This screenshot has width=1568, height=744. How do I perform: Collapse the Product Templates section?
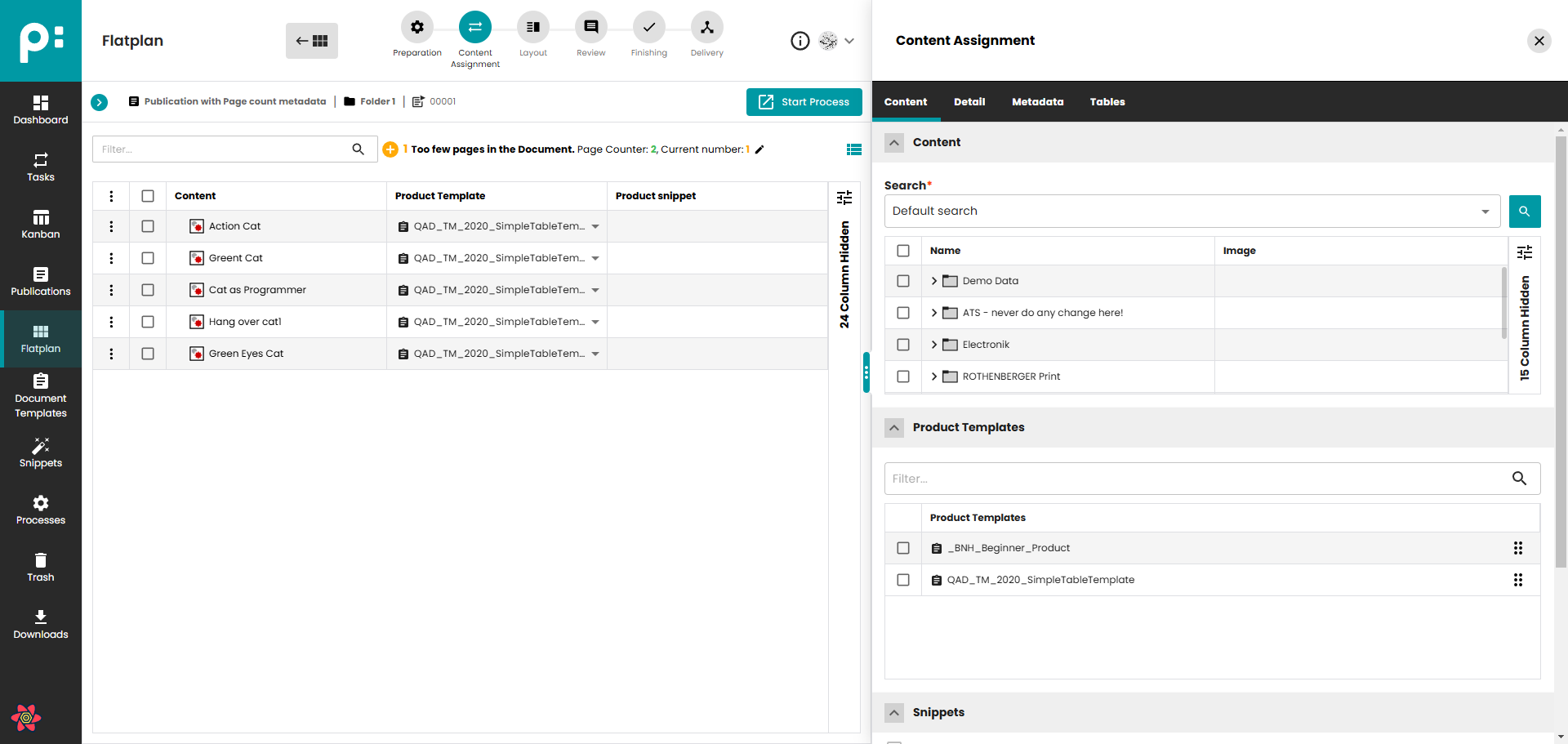[894, 428]
